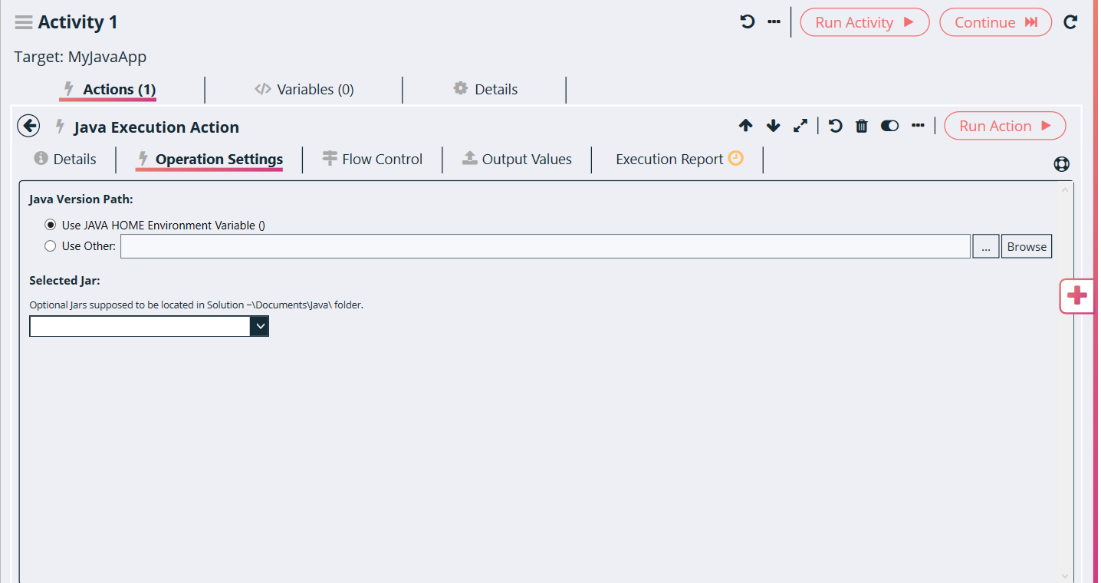Refresh using the circular arrow at top right
This screenshot has width=1101, height=583.
(x=1070, y=22)
